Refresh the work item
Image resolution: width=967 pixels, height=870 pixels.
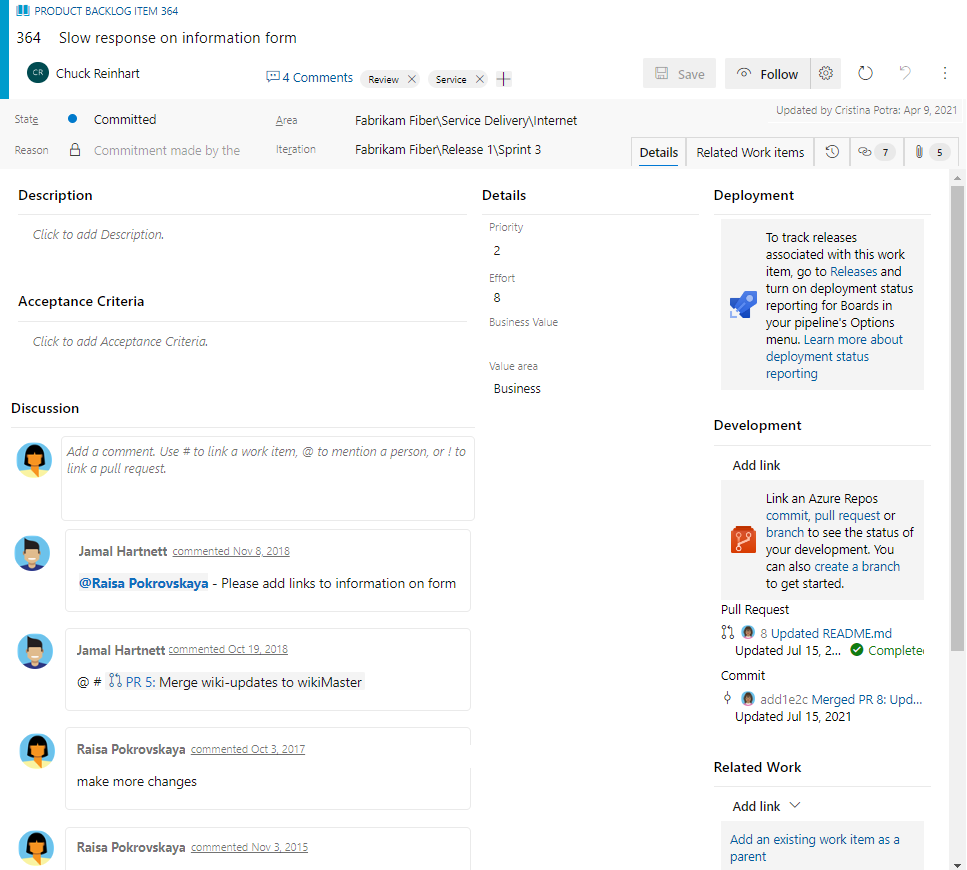865,73
